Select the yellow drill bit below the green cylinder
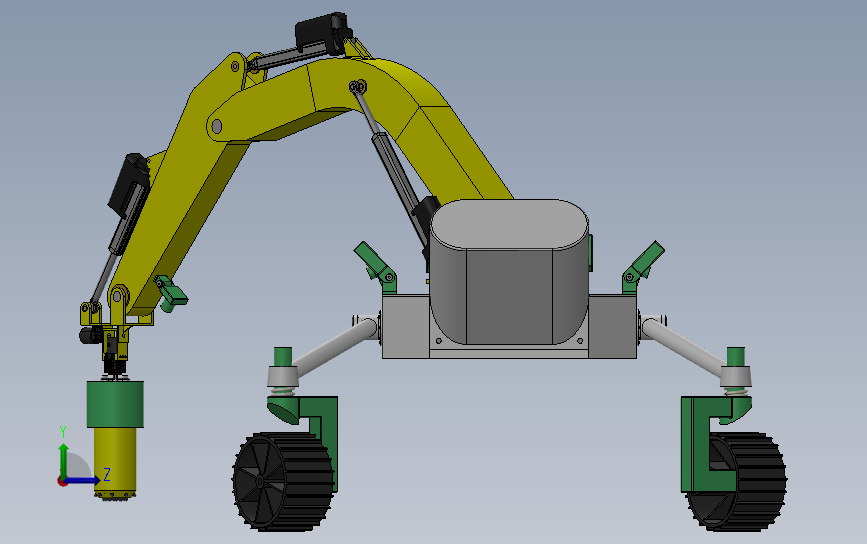 (114, 463)
